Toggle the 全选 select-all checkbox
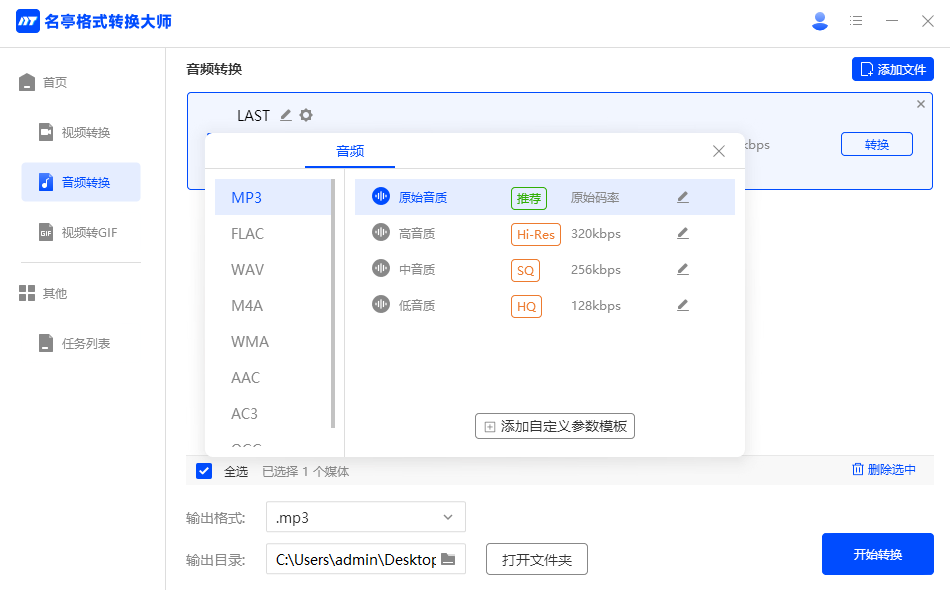This screenshot has width=950, height=590. point(204,471)
